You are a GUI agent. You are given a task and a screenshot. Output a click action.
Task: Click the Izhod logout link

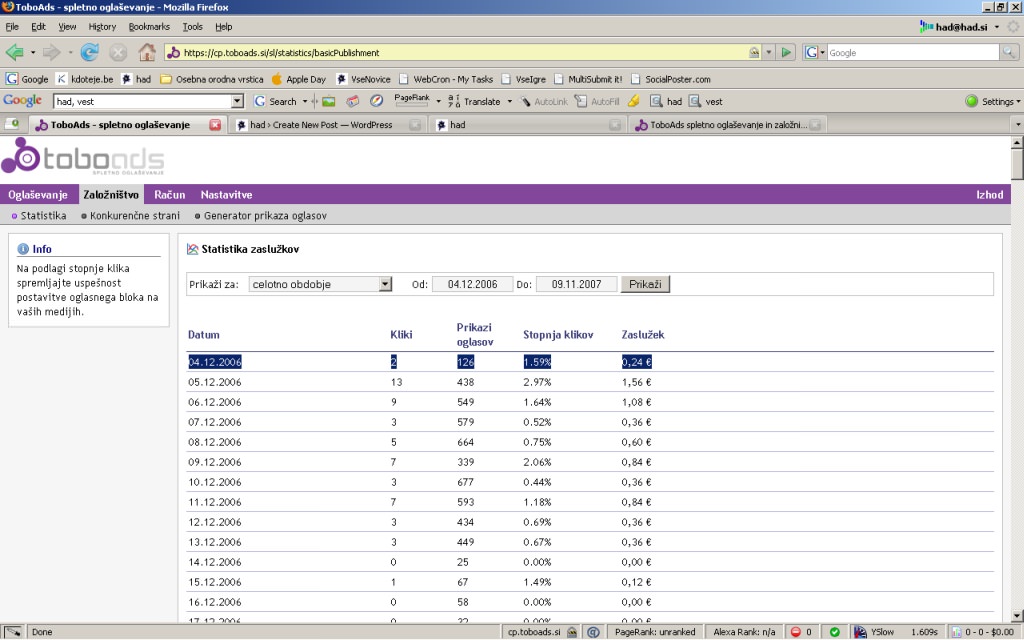pos(989,195)
